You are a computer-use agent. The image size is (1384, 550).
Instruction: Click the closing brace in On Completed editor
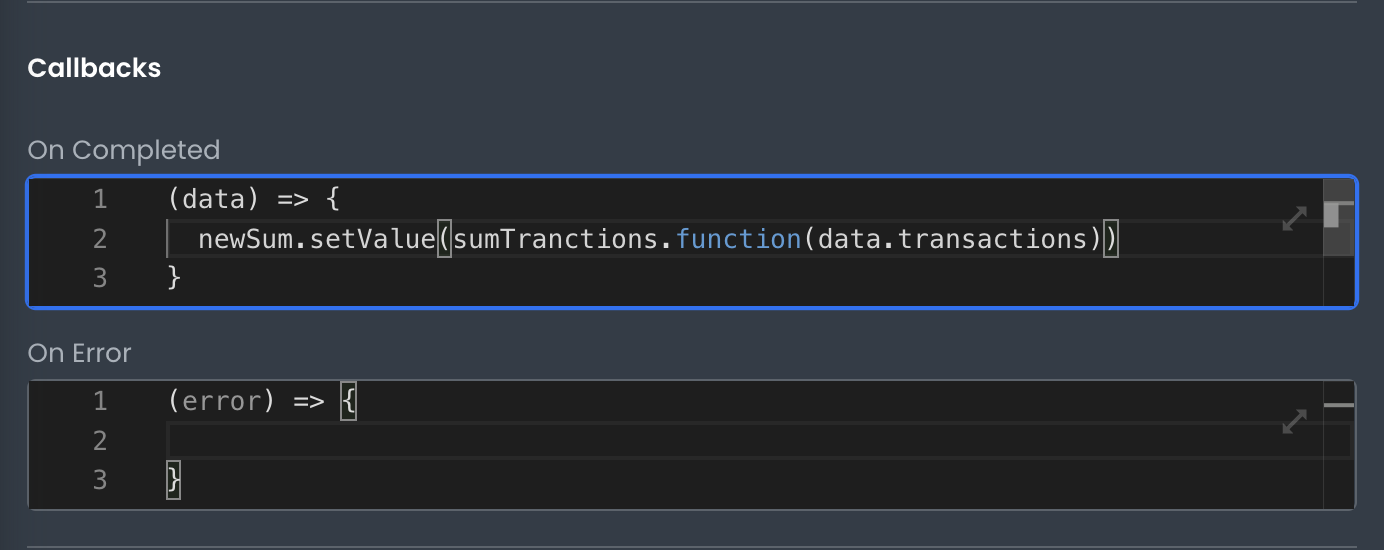[175, 277]
